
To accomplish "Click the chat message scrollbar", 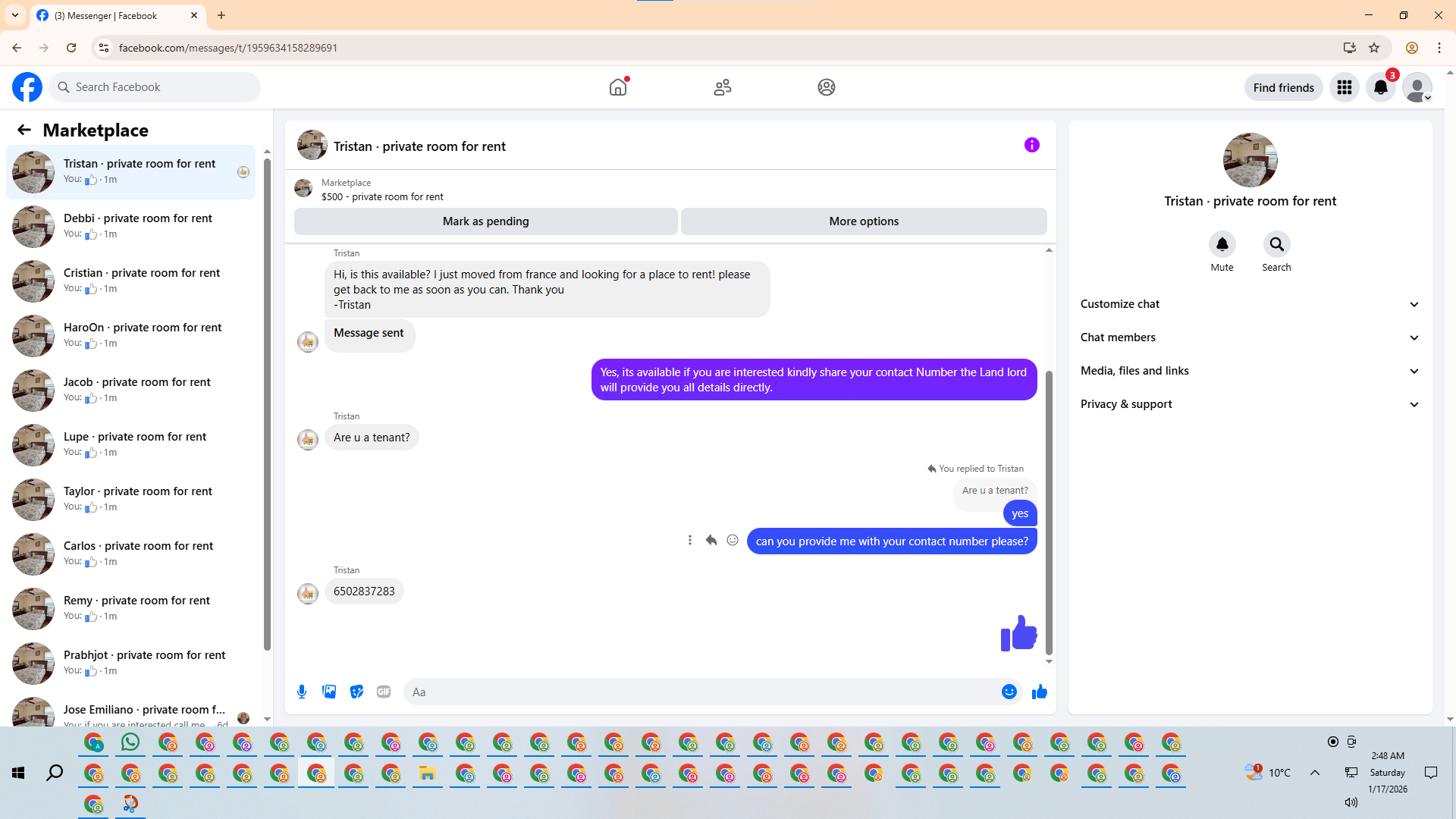I will click(x=1049, y=512).
